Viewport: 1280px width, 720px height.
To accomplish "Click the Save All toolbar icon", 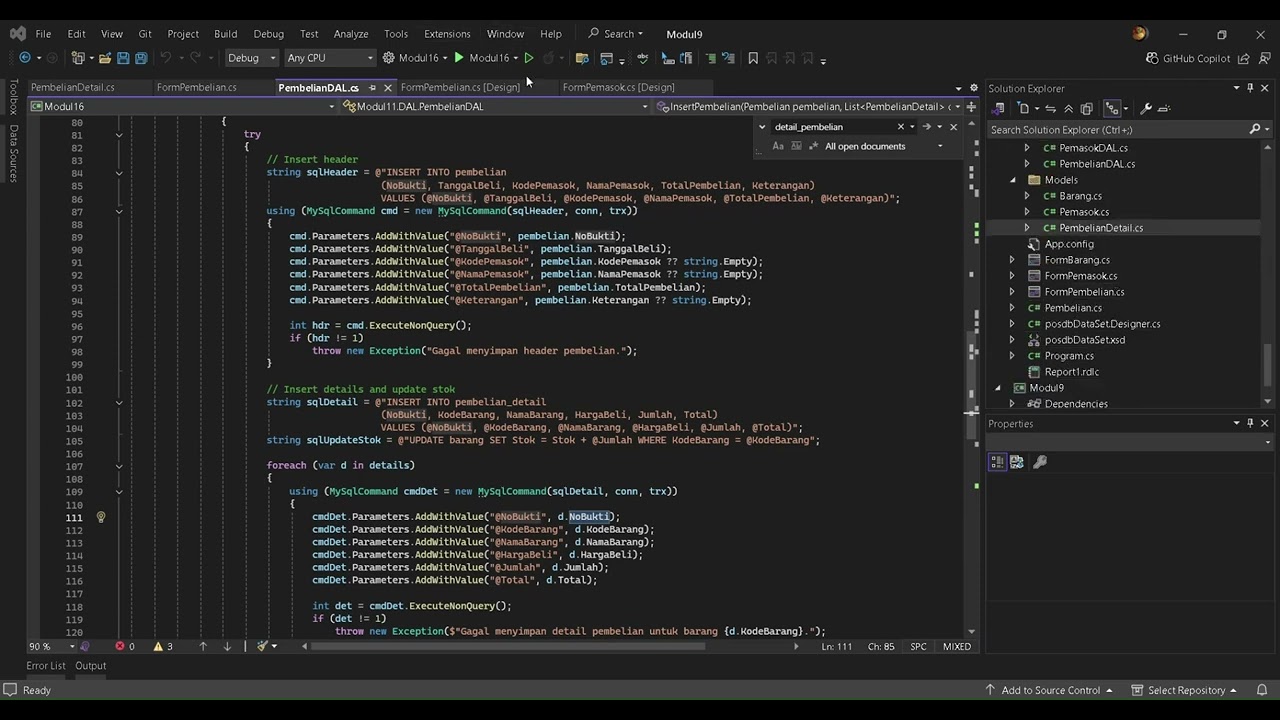I will 141,58.
